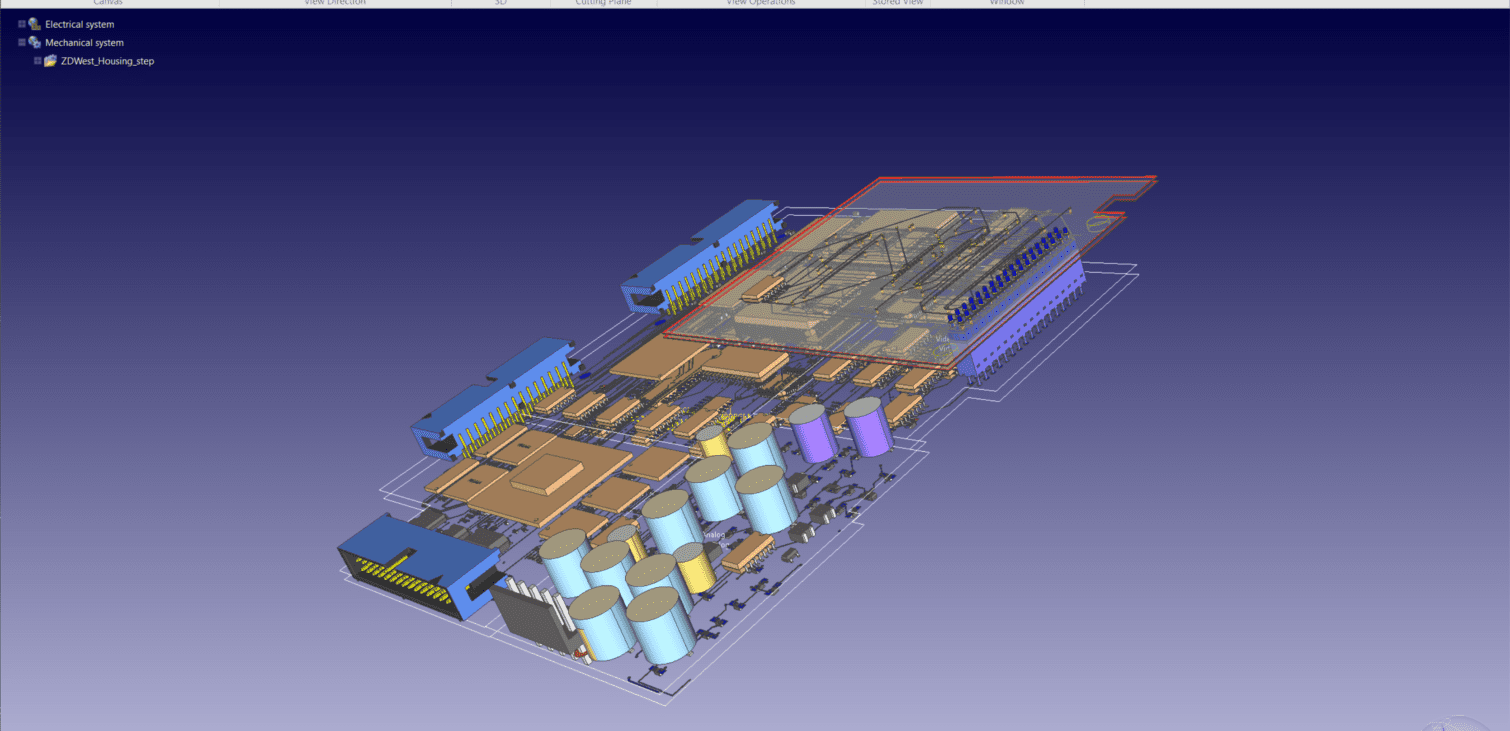
Task: Click the Electrical system bulb icon
Action: [x=34, y=23]
